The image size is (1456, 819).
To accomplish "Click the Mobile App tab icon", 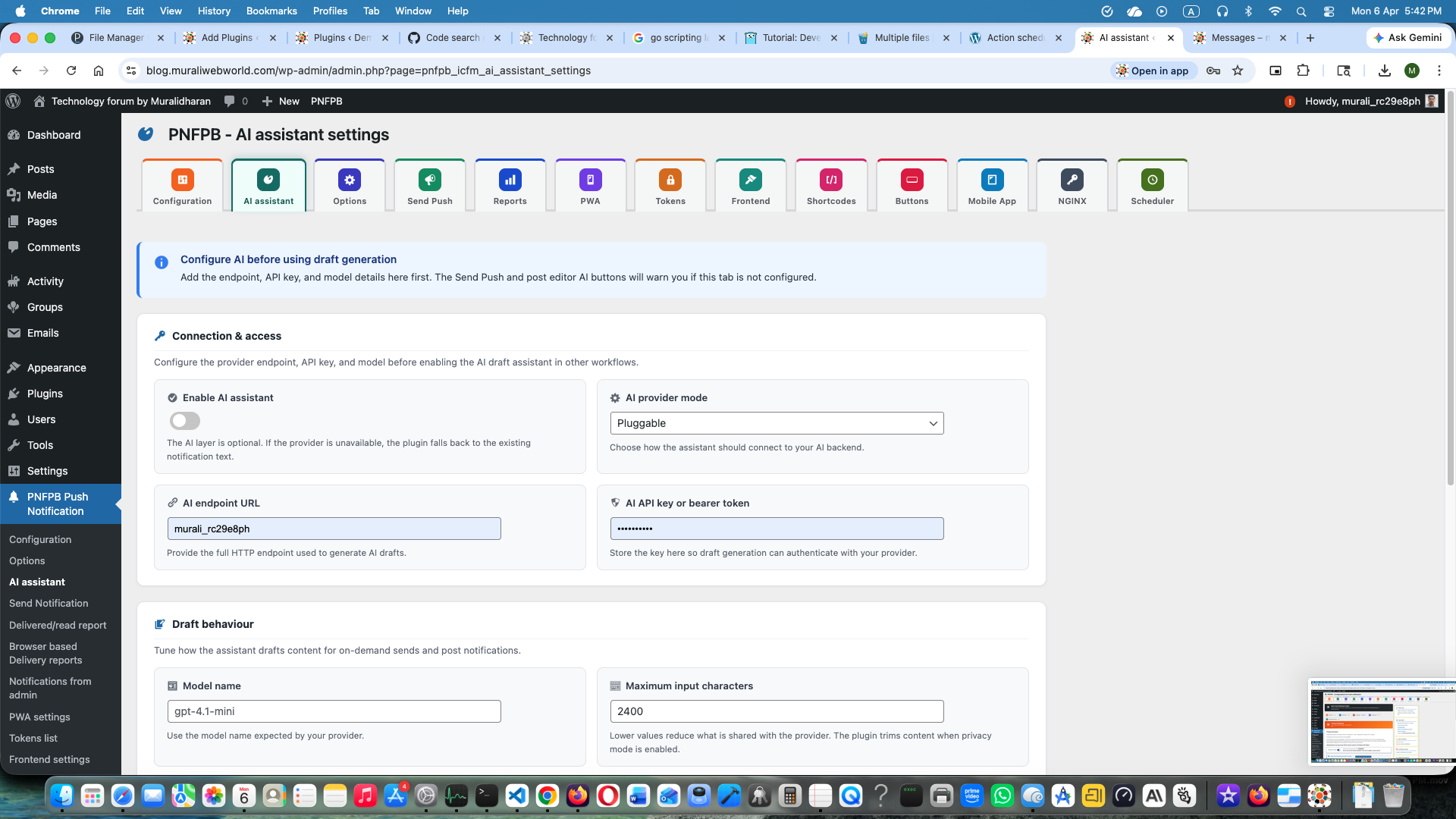I will [x=991, y=180].
